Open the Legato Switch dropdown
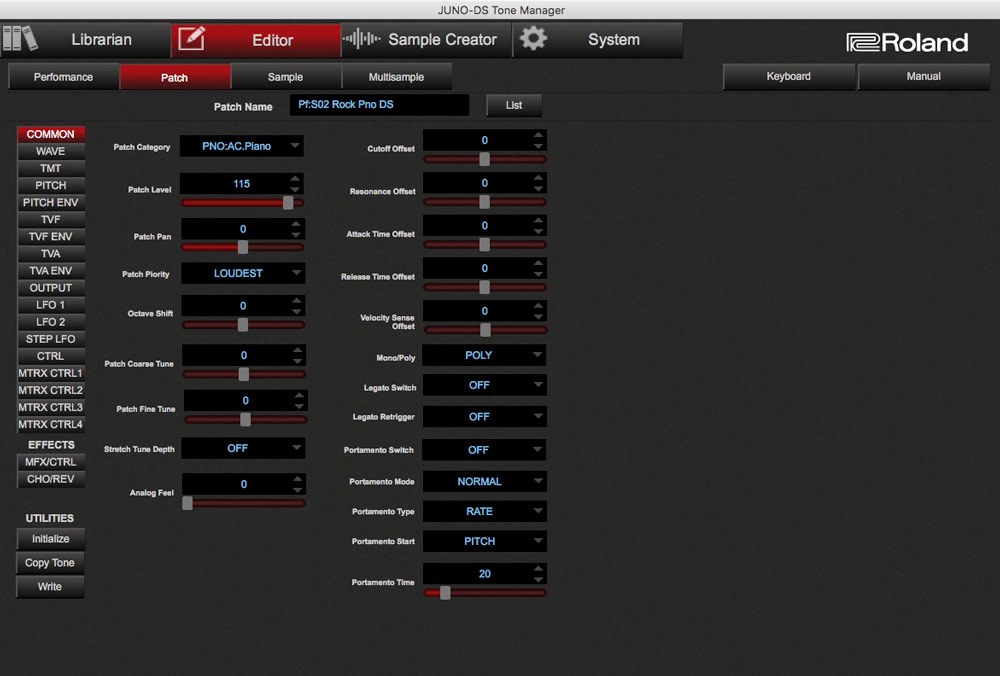This screenshot has height=676, width=1000. [485, 385]
